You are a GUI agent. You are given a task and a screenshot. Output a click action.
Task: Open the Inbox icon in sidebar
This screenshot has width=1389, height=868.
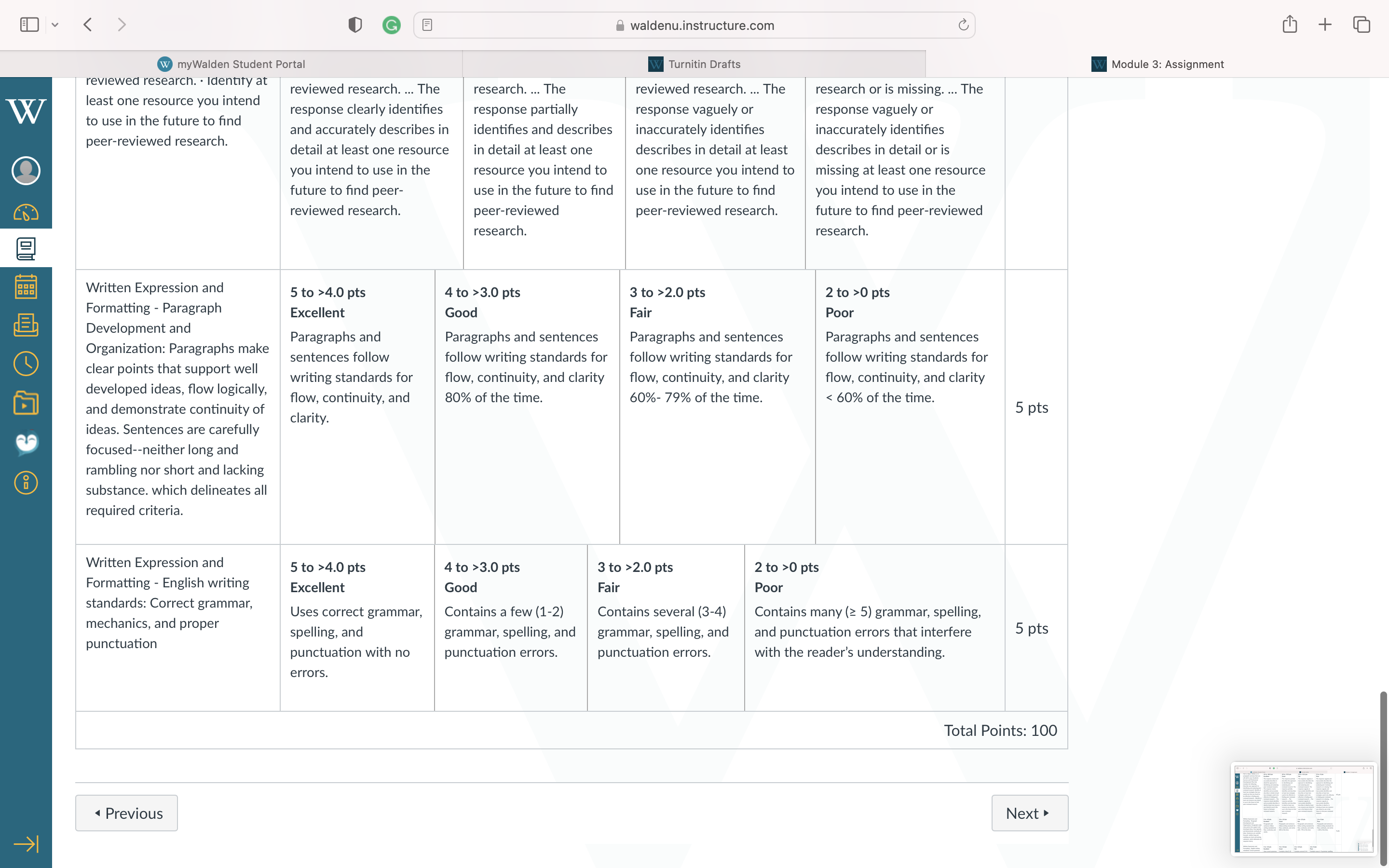(x=26, y=325)
